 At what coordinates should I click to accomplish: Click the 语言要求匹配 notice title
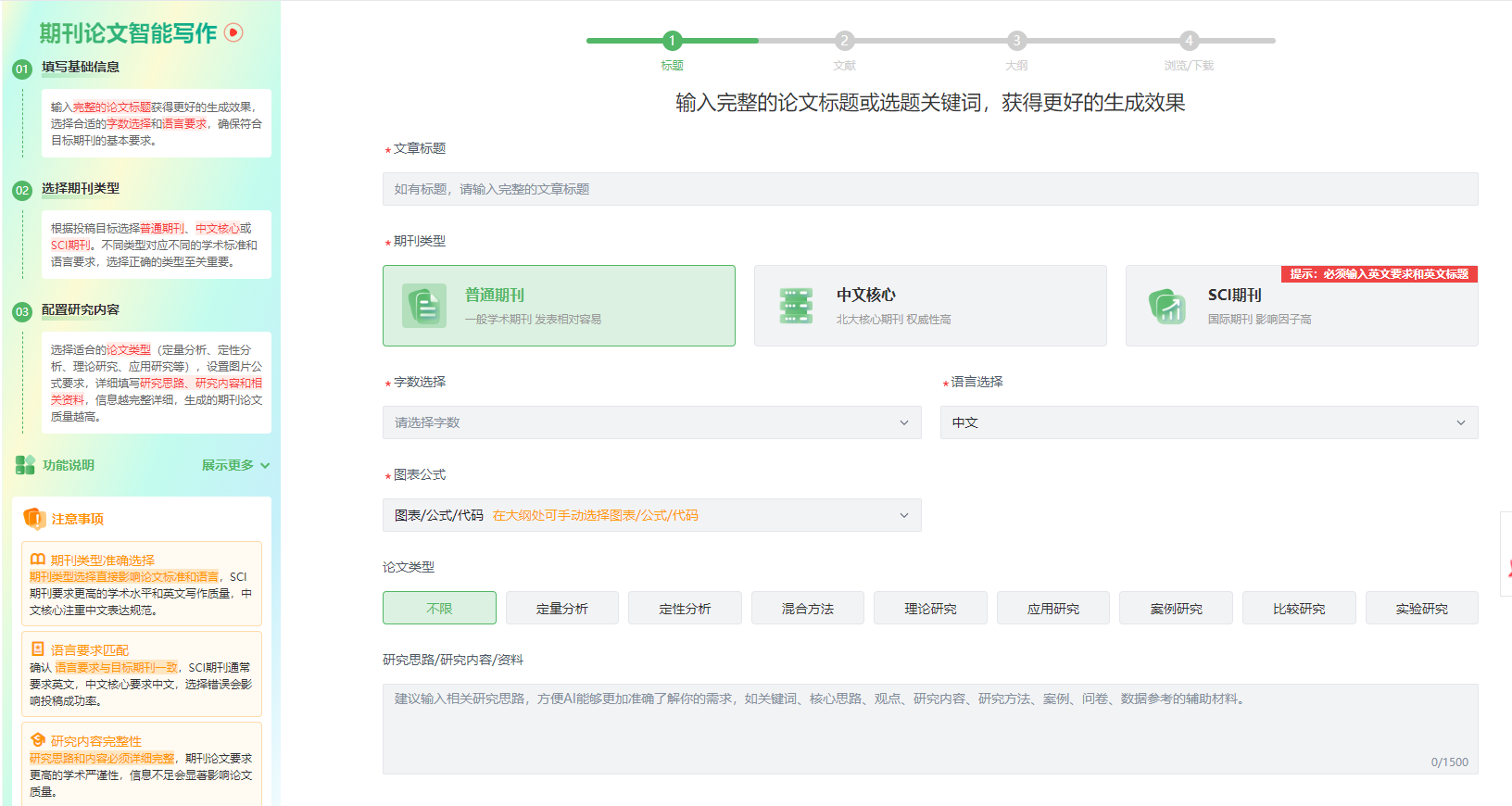point(90,650)
